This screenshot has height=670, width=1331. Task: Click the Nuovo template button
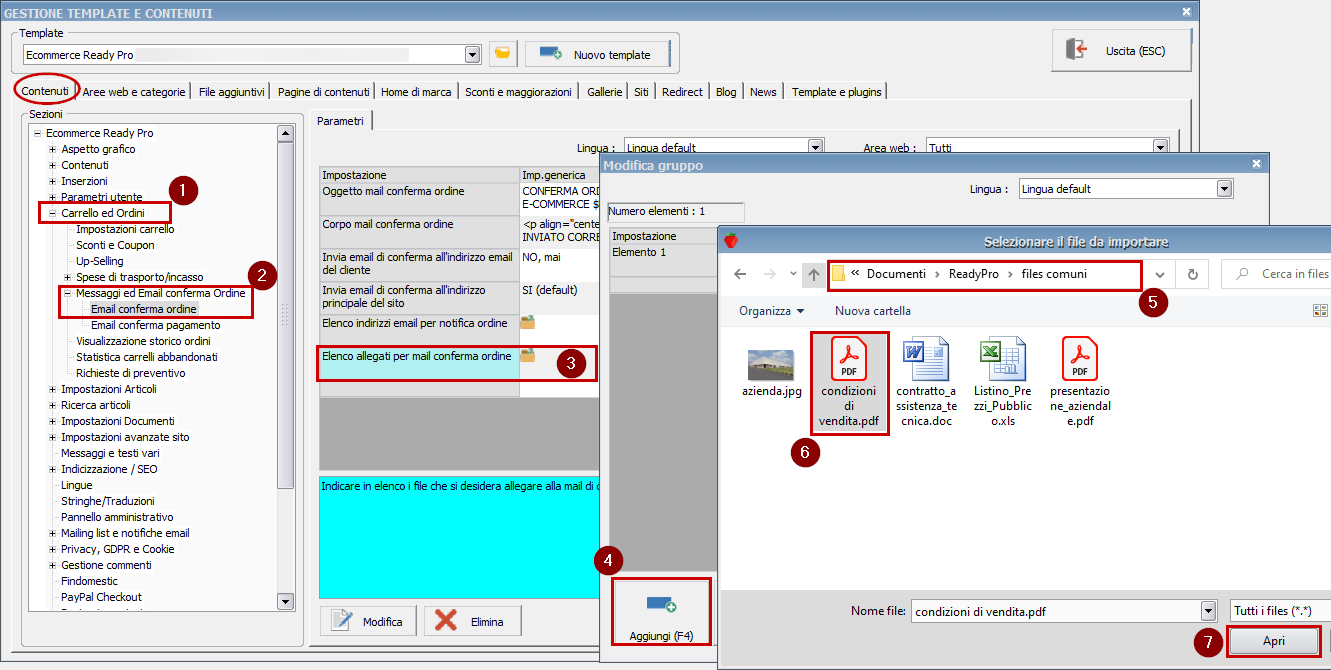pyautogui.click(x=598, y=54)
